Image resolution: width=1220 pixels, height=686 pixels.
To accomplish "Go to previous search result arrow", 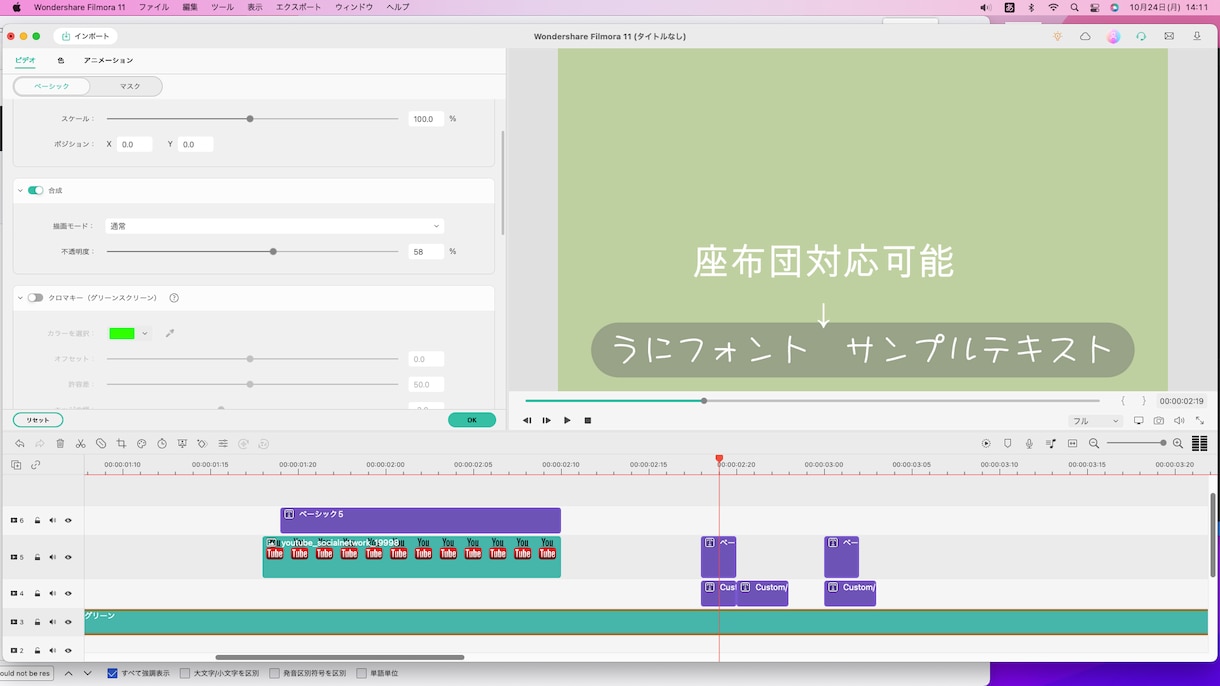I will coord(68,673).
